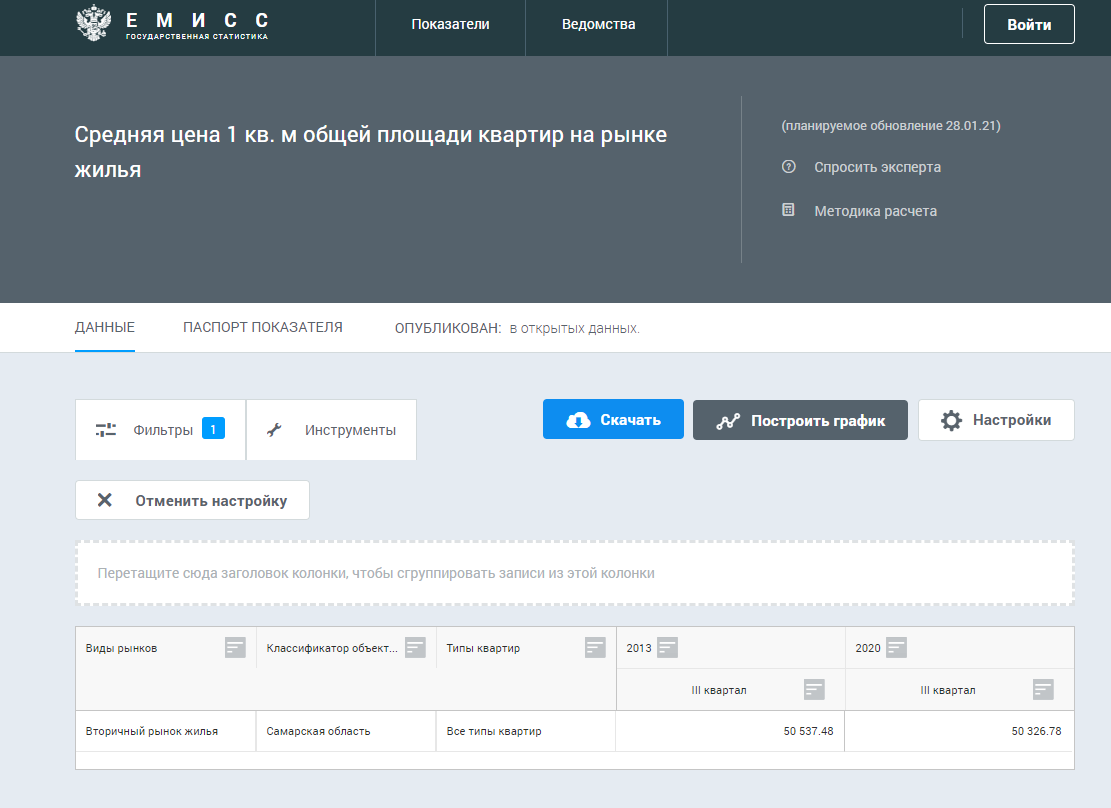The width and height of the screenshot is (1111, 808).
Task: Switch to the Паспорт показателя tab
Action: pos(262,327)
